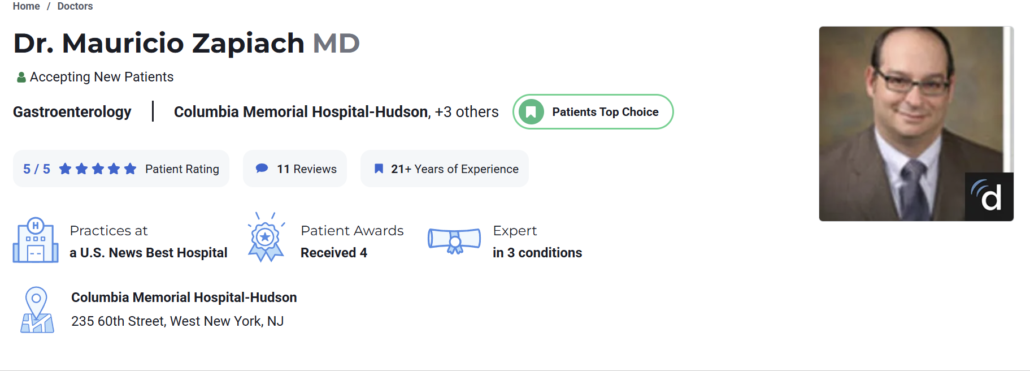Open the 11 Reviews badge
Screen dimensions: 1030x371
pos(295,169)
